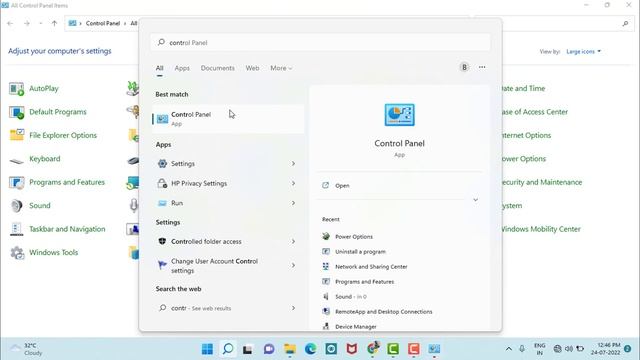Click the taskbar Search magnifier icon

pos(228,349)
